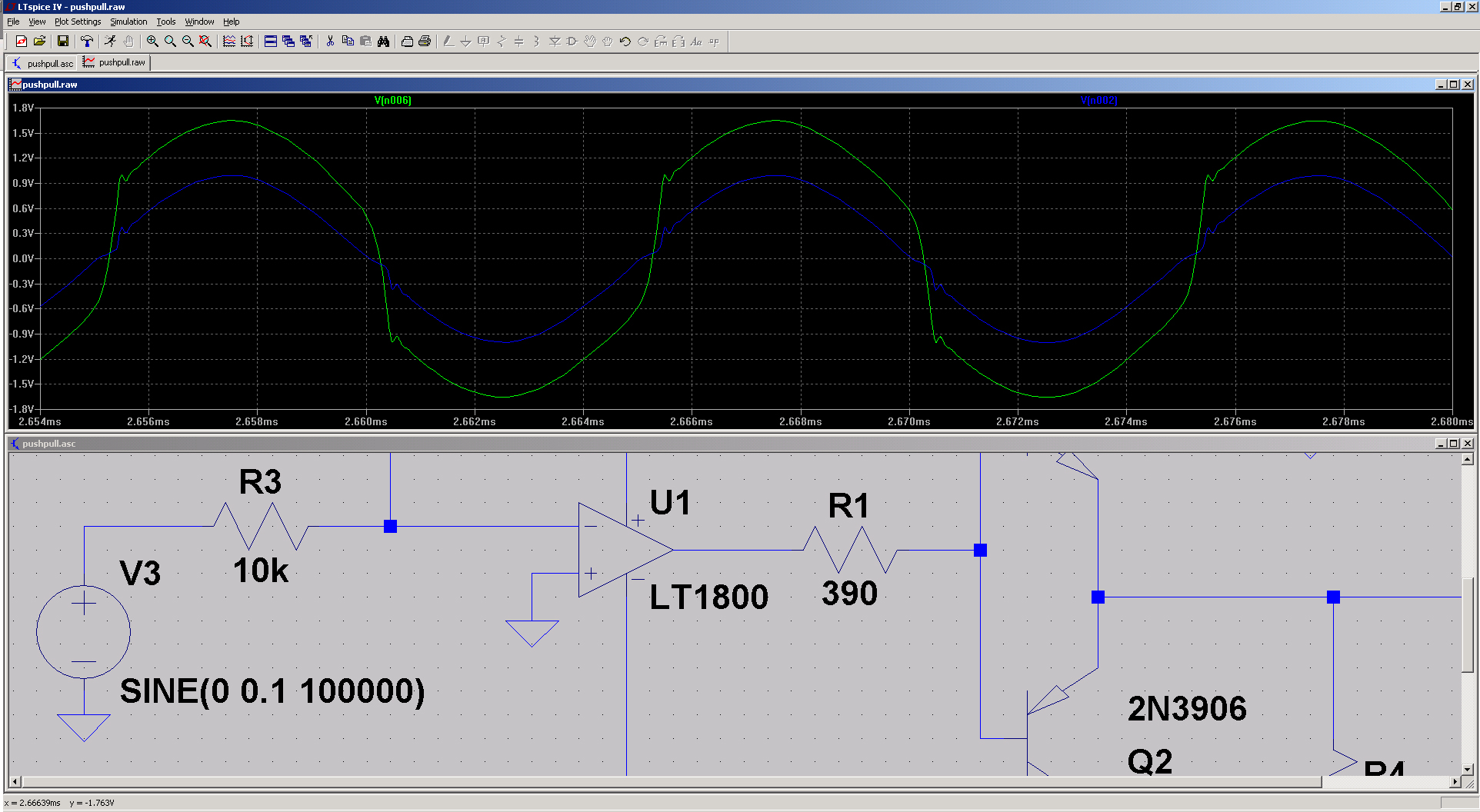Create a new schematic with toolbar icon
The width and height of the screenshot is (1480, 812).
[x=22, y=42]
